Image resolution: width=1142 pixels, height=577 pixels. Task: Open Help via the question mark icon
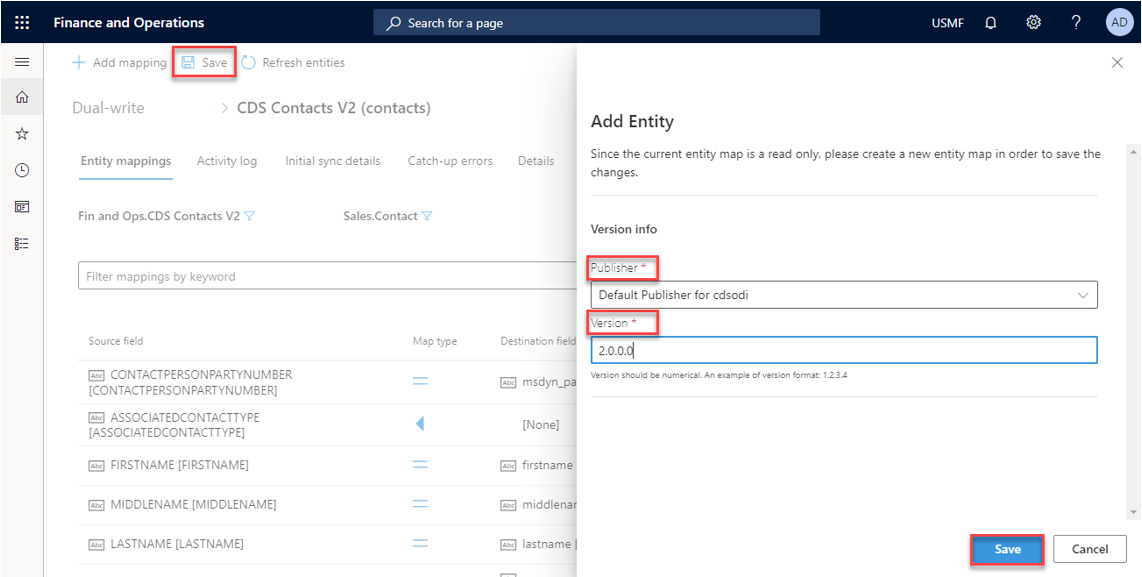pos(1075,21)
